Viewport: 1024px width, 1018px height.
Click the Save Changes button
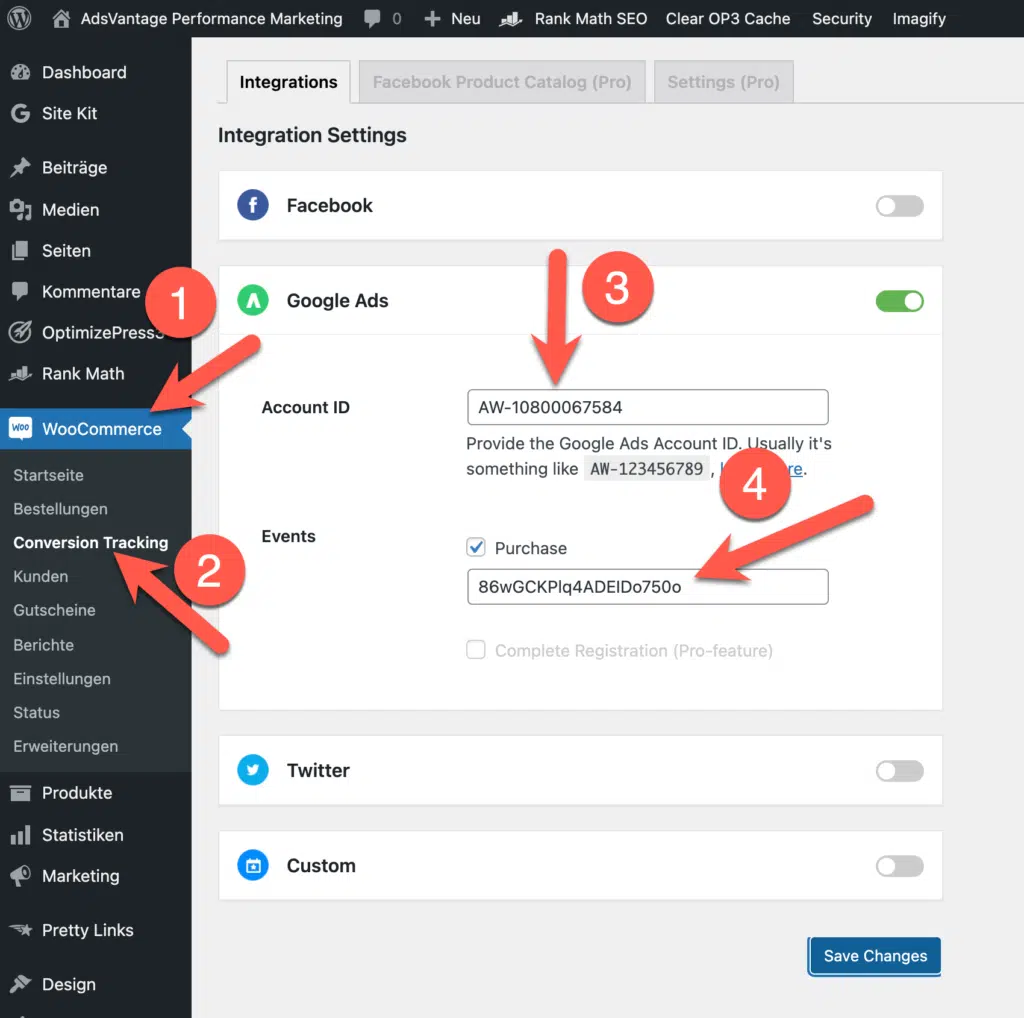click(874, 956)
